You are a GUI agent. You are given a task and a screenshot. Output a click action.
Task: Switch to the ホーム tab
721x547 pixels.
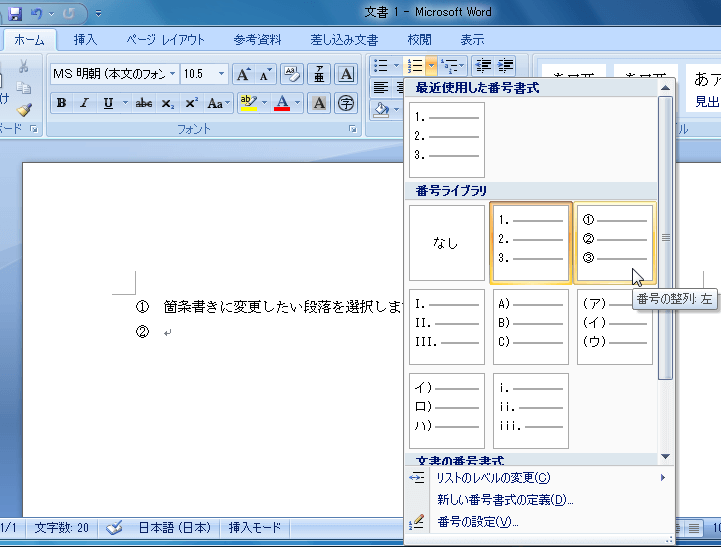(x=29, y=40)
